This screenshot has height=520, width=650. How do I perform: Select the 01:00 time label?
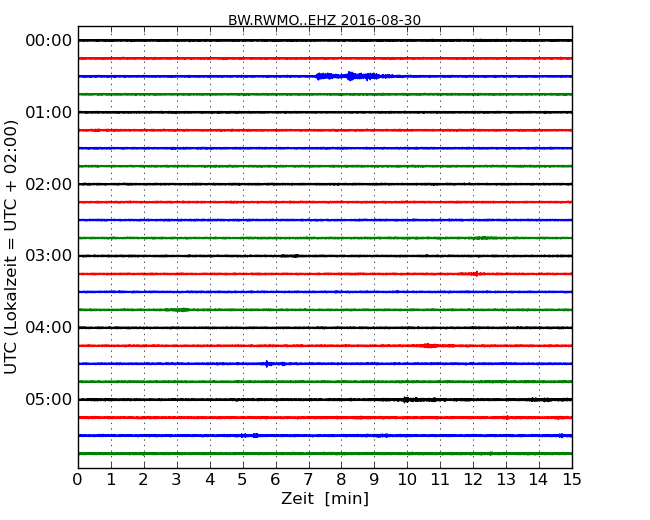coord(49,112)
